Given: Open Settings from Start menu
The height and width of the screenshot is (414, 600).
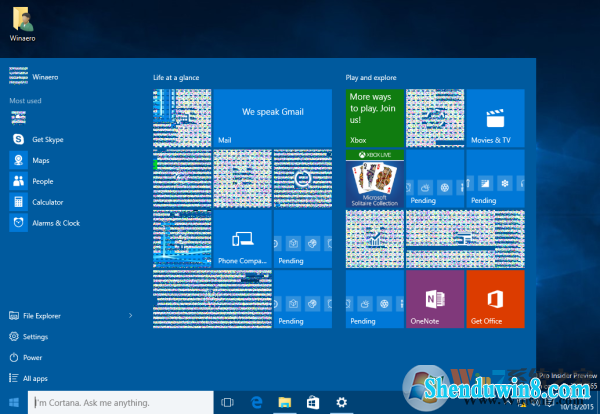Looking at the screenshot, I should (x=28, y=337).
